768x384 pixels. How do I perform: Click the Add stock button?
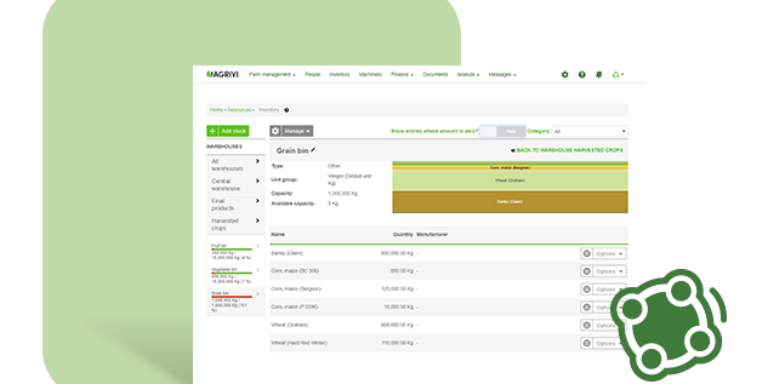[228, 131]
